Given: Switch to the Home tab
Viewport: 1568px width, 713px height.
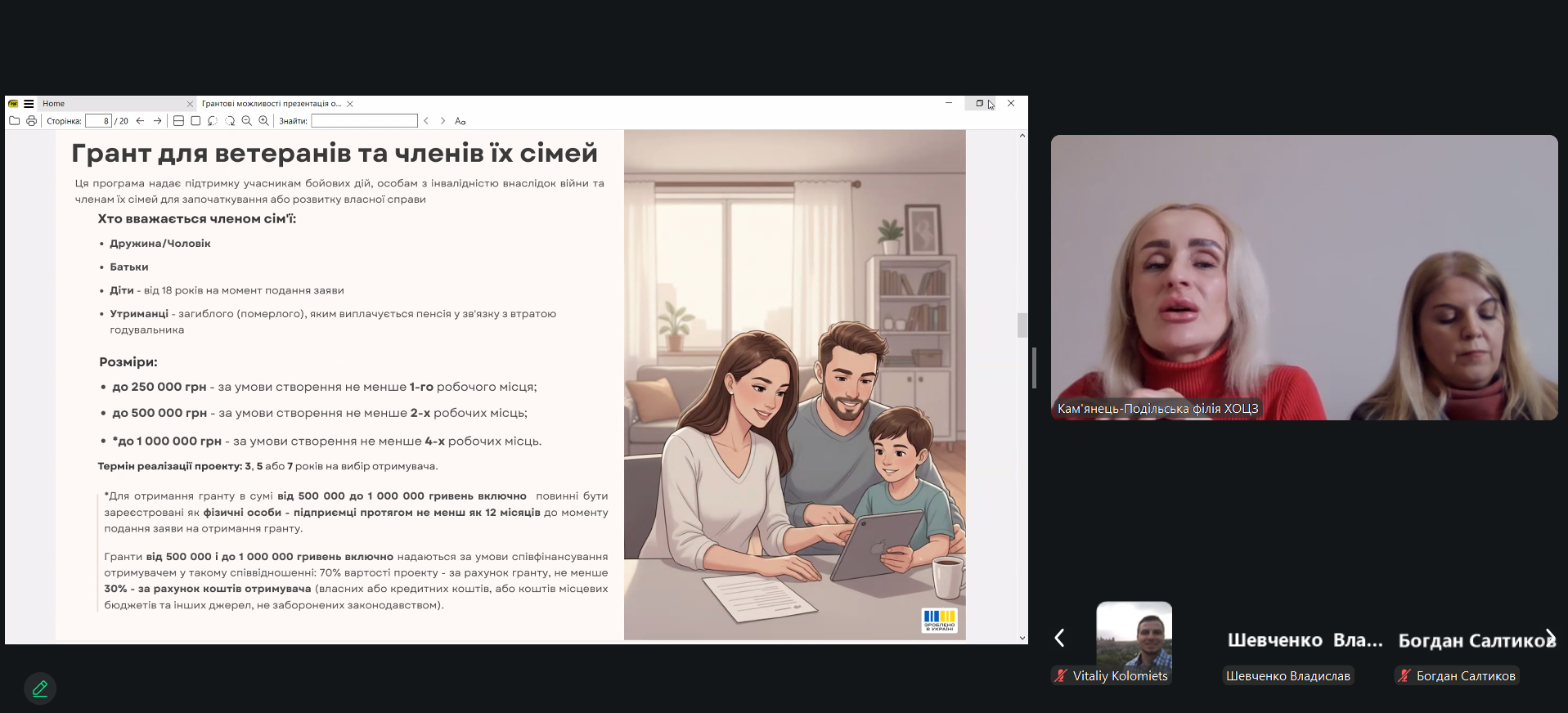Looking at the screenshot, I should tap(54, 104).
